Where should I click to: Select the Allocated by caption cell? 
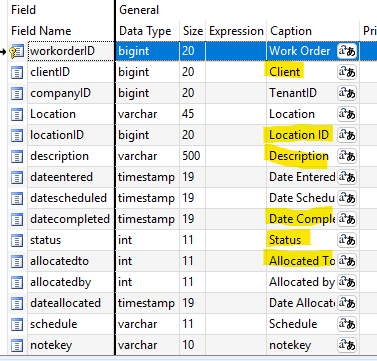coord(302,282)
